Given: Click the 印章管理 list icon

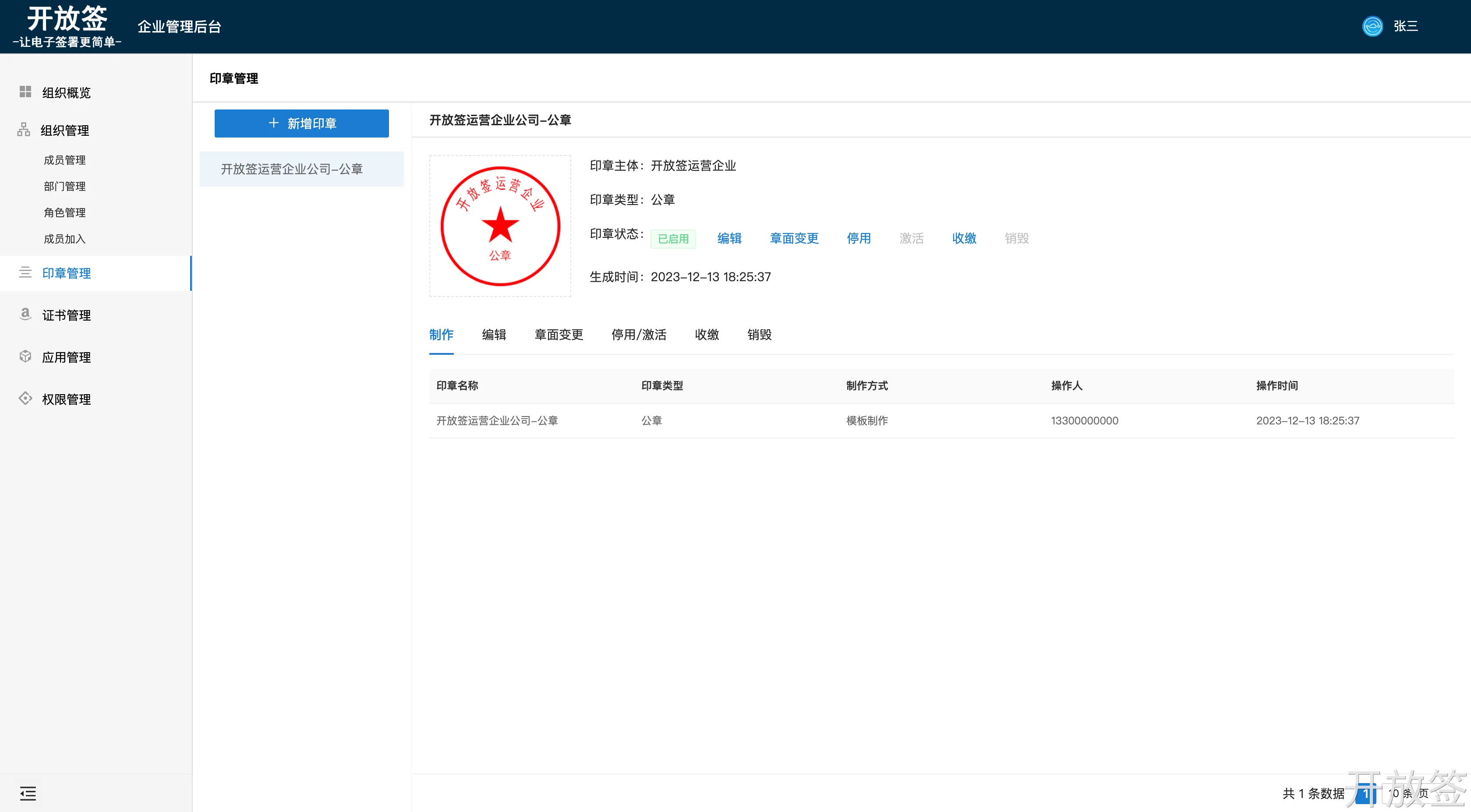Looking at the screenshot, I should 25,272.
